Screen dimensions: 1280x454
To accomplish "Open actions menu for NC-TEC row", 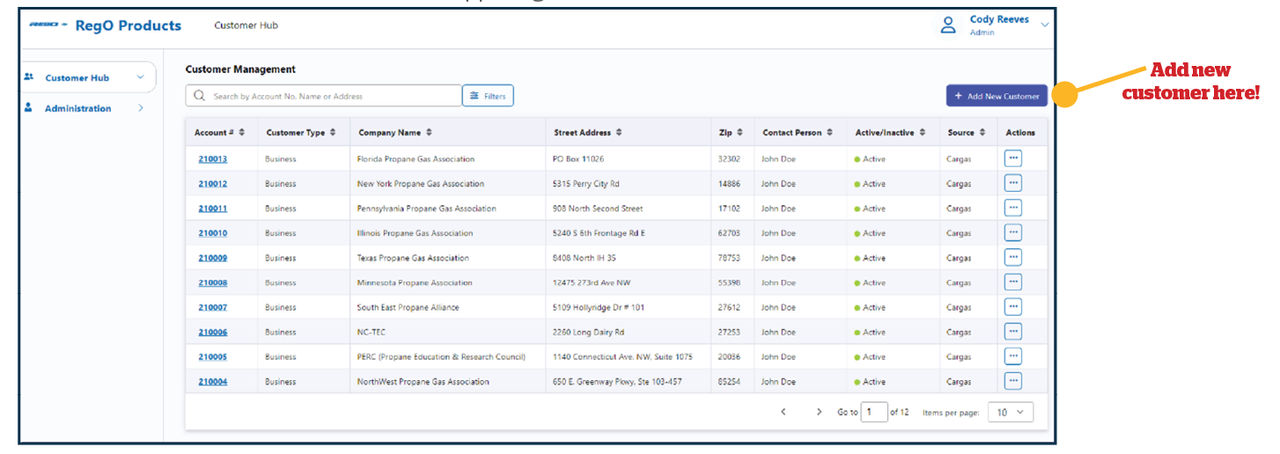I will coord(1013,331).
